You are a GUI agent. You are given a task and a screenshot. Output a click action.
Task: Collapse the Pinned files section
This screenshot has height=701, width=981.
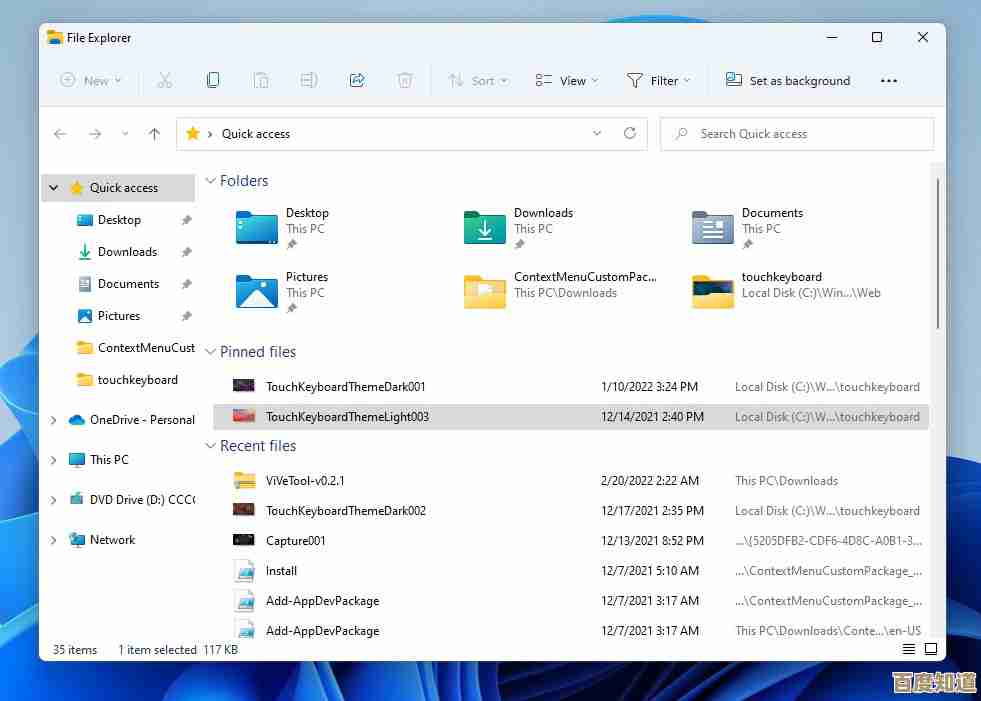(x=211, y=352)
